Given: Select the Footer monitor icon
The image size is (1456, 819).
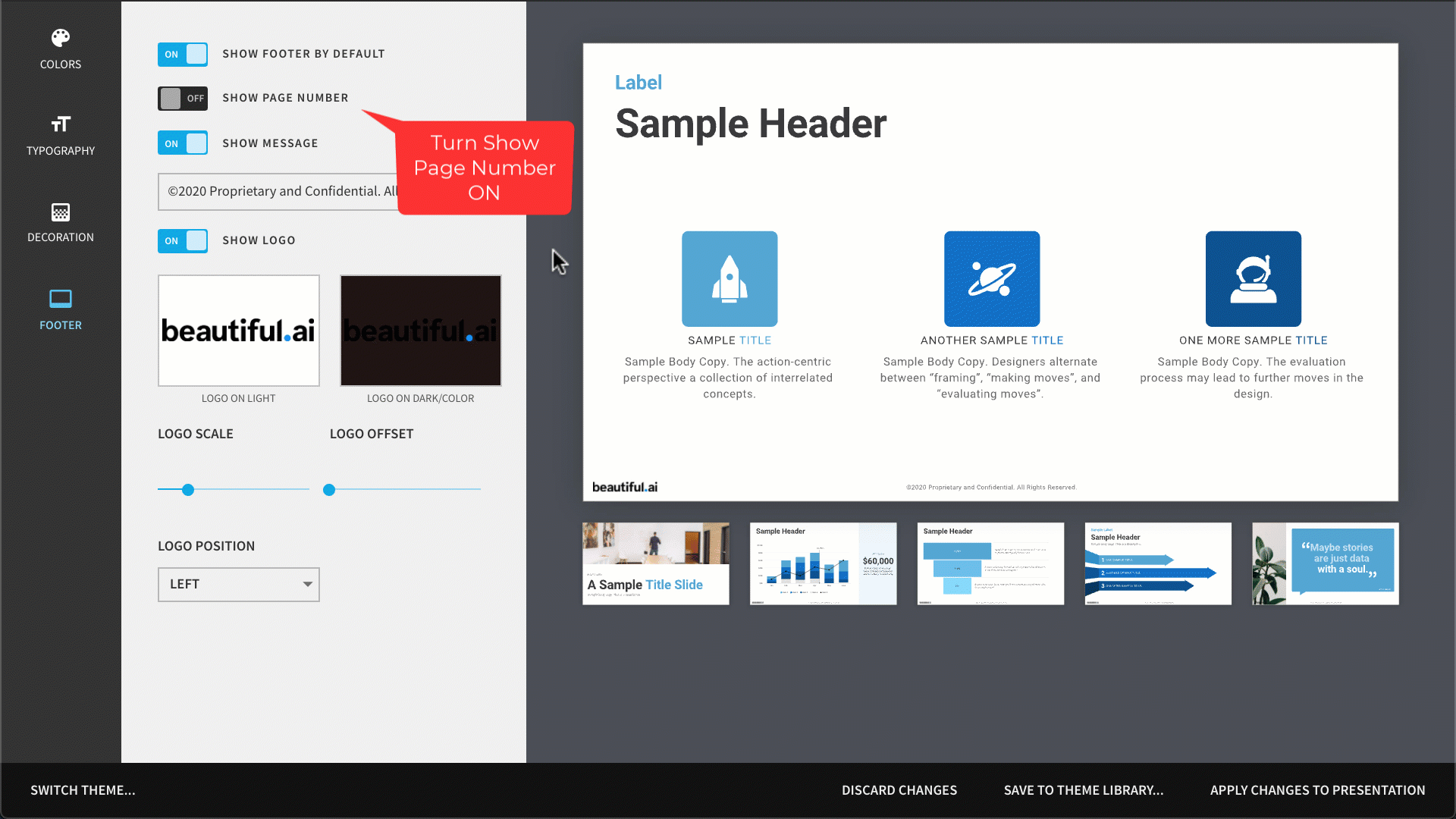Looking at the screenshot, I should [x=61, y=299].
